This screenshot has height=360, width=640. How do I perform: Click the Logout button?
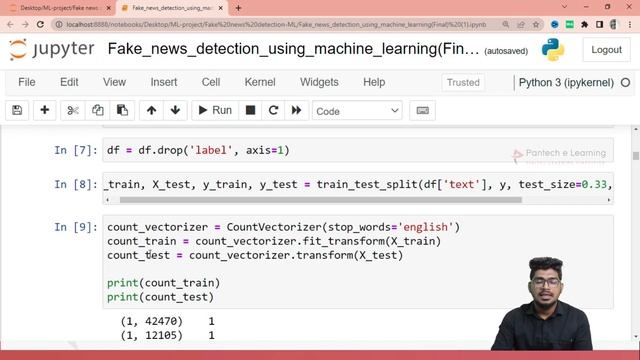[x=607, y=50]
